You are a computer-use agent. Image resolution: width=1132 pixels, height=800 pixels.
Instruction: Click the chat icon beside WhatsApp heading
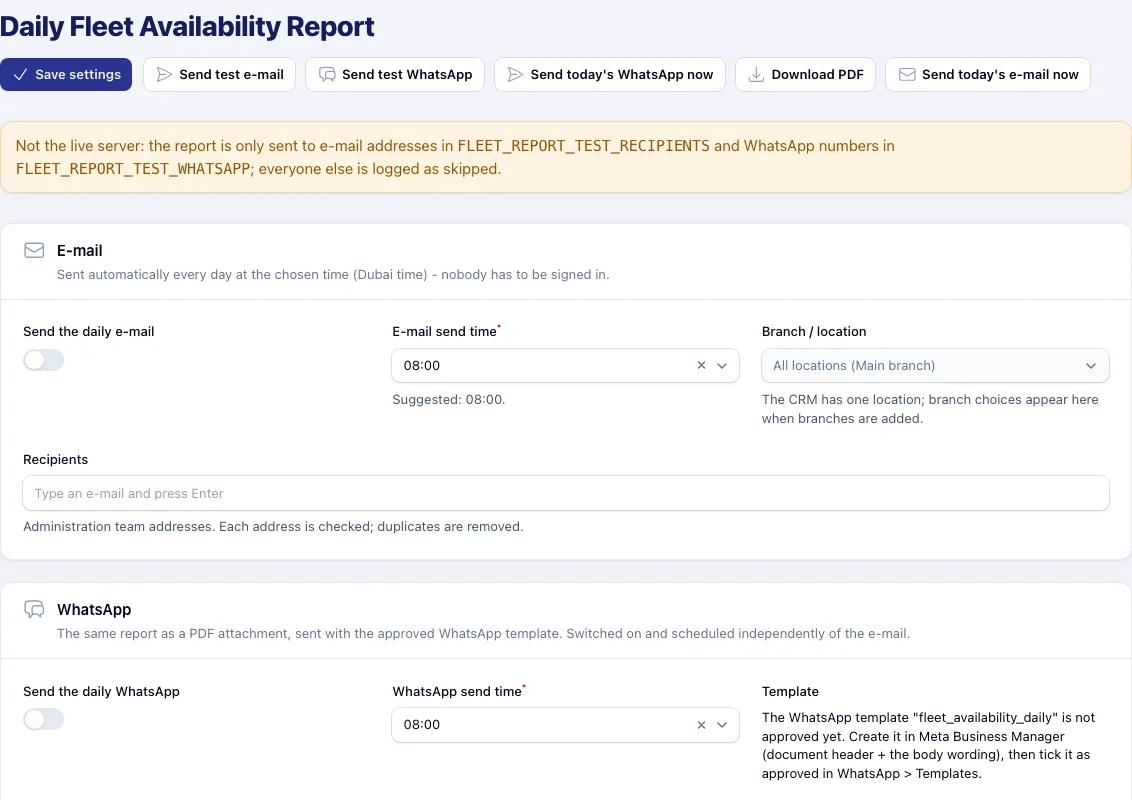pos(34,609)
